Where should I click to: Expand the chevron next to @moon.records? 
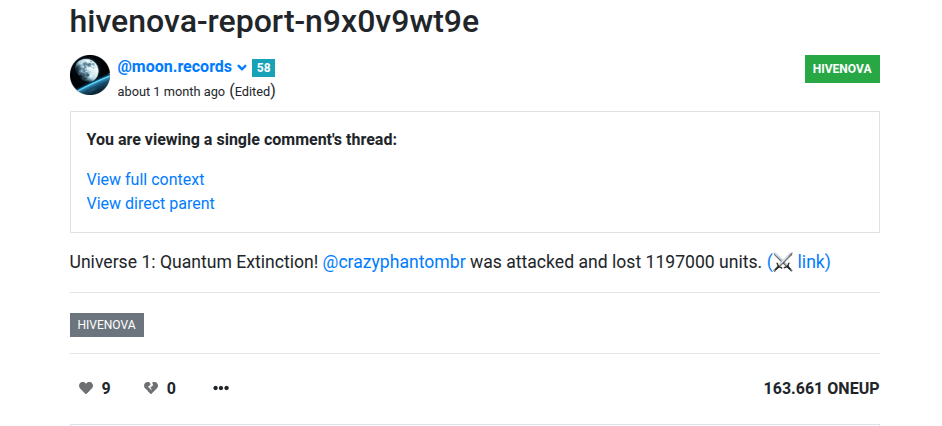[242, 67]
